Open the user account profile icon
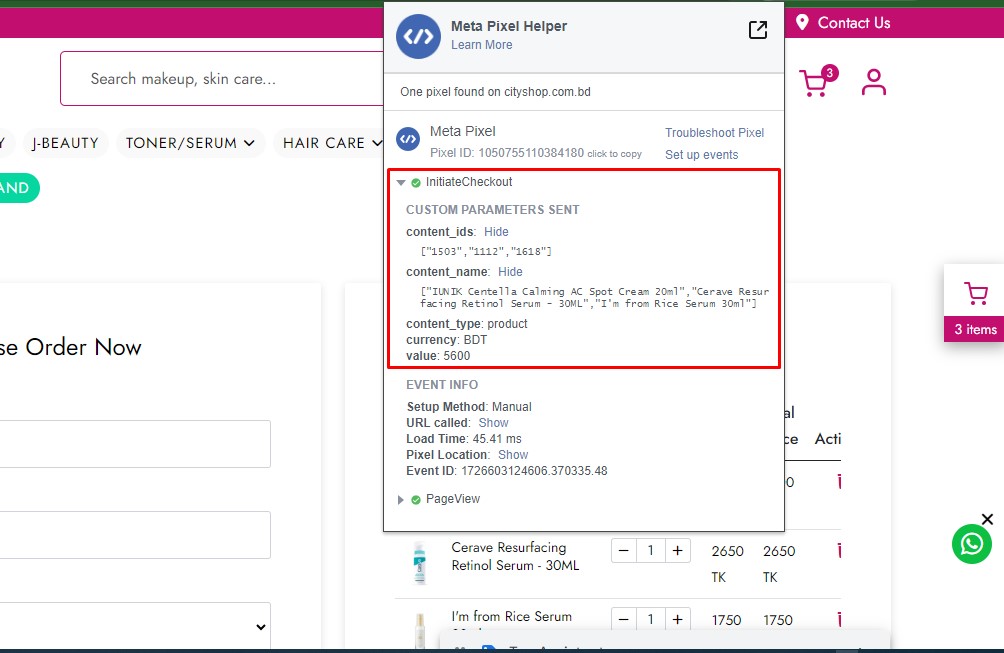Screen dimensions: 1004x653 pyautogui.click(x=874, y=82)
